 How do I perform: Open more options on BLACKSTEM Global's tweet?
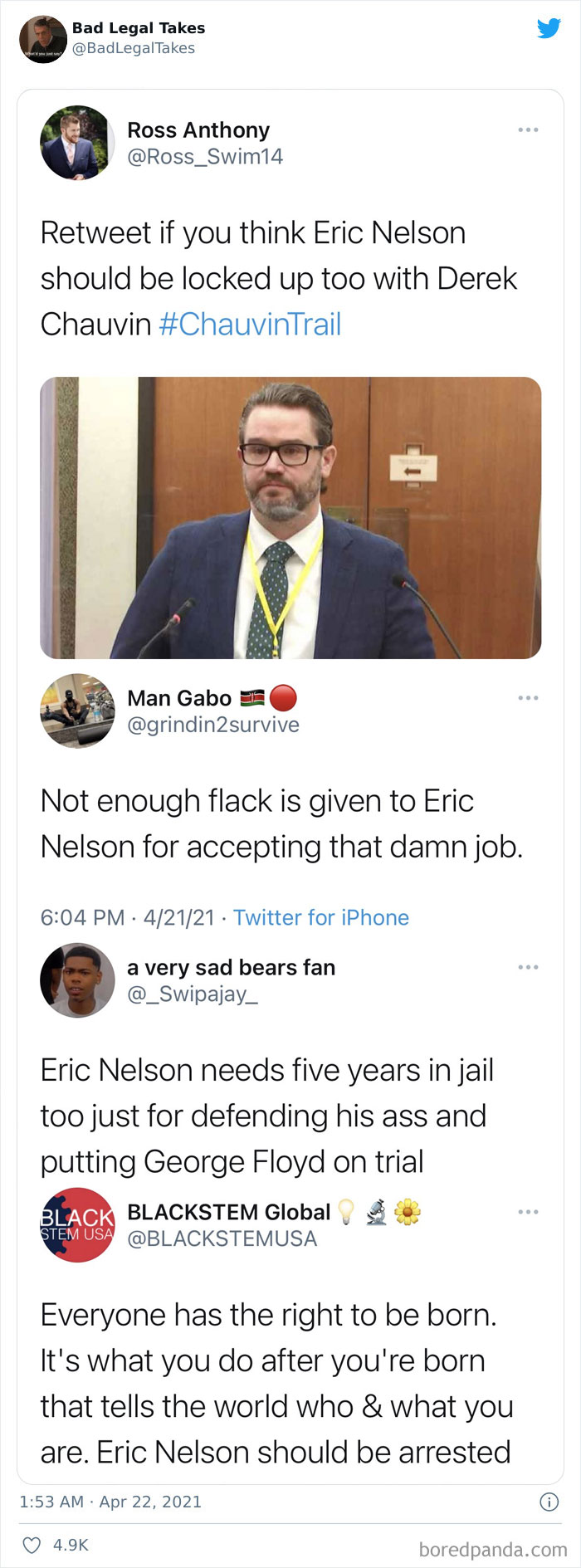(529, 1210)
